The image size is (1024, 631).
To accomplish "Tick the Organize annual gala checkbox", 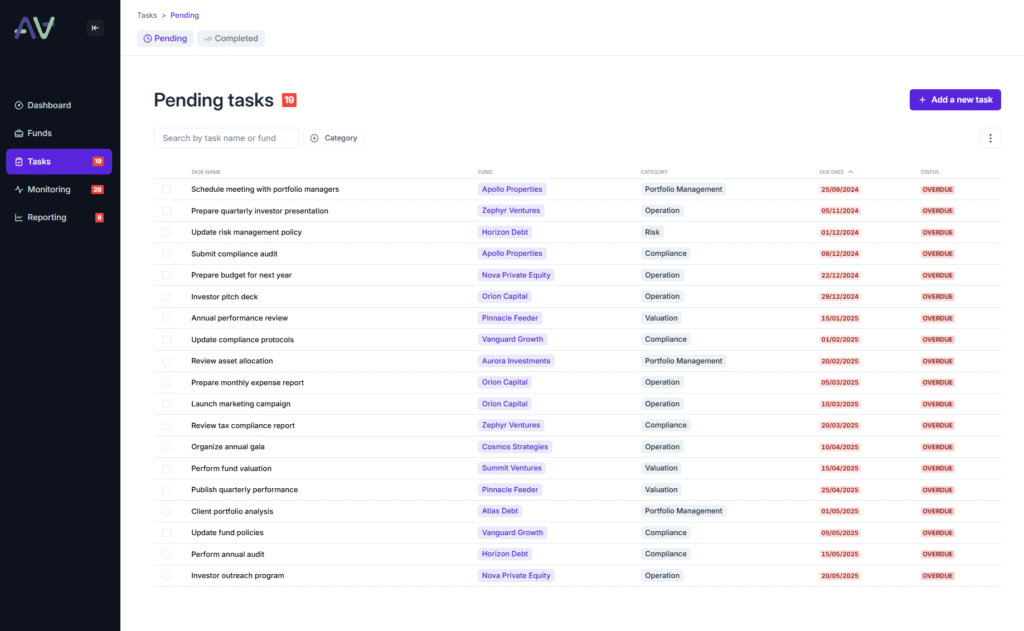I will pos(167,447).
